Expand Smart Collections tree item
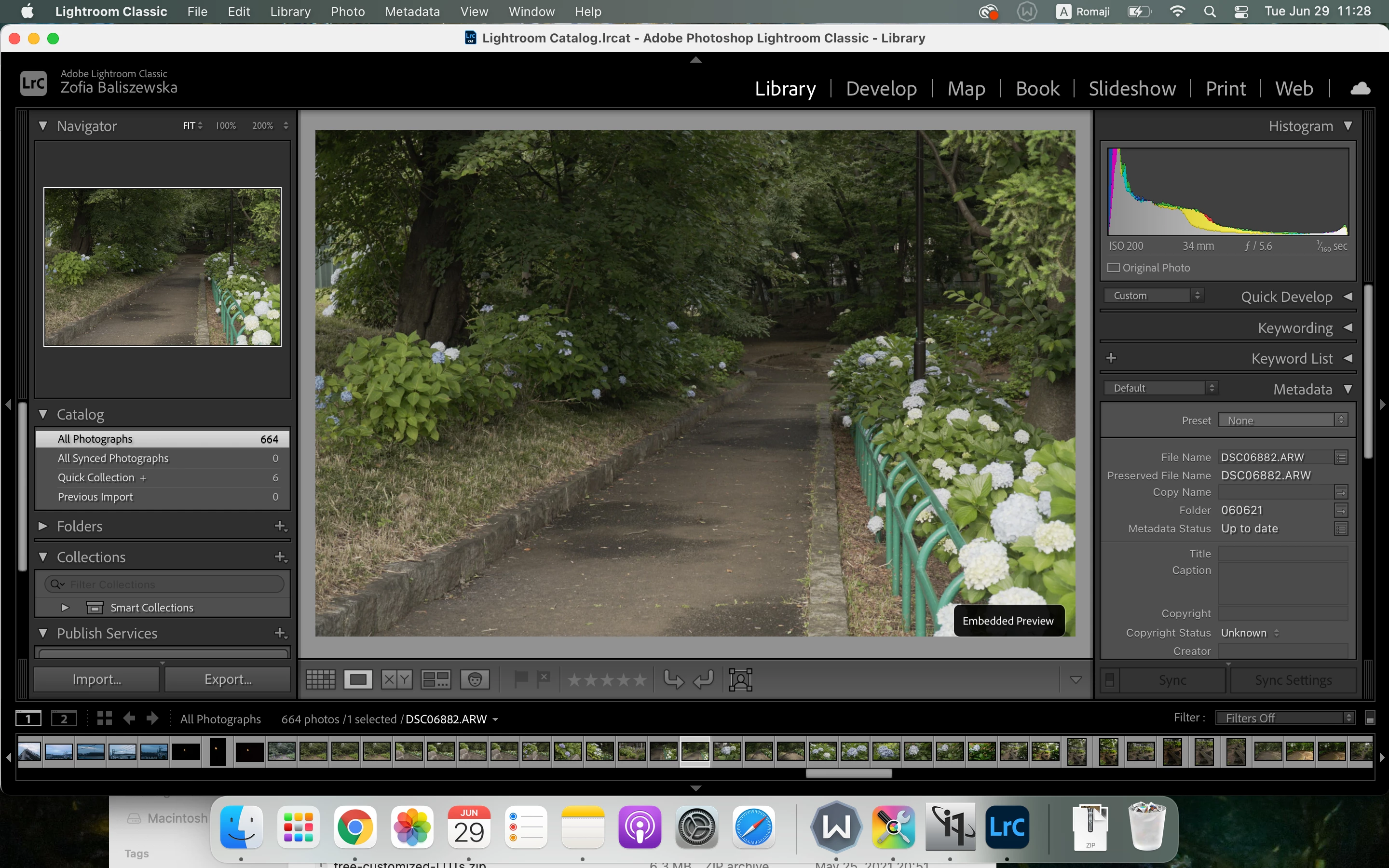The height and width of the screenshot is (868, 1389). click(65, 608)
